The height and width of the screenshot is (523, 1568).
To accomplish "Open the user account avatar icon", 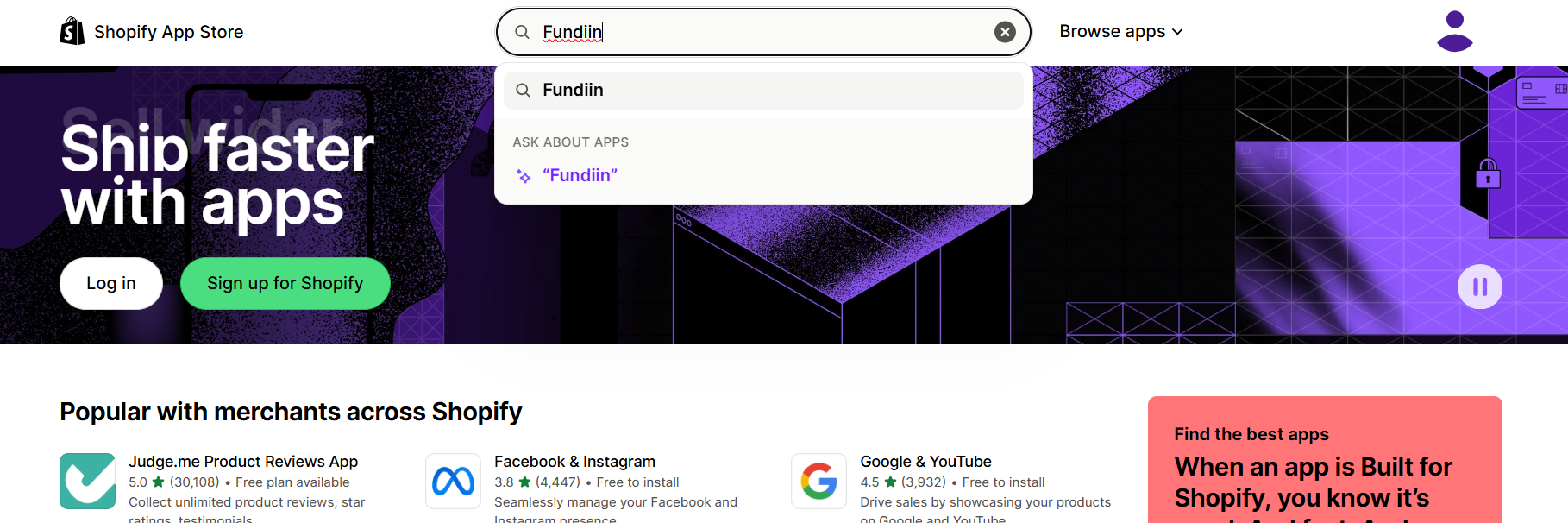I will click(1454, 31).
